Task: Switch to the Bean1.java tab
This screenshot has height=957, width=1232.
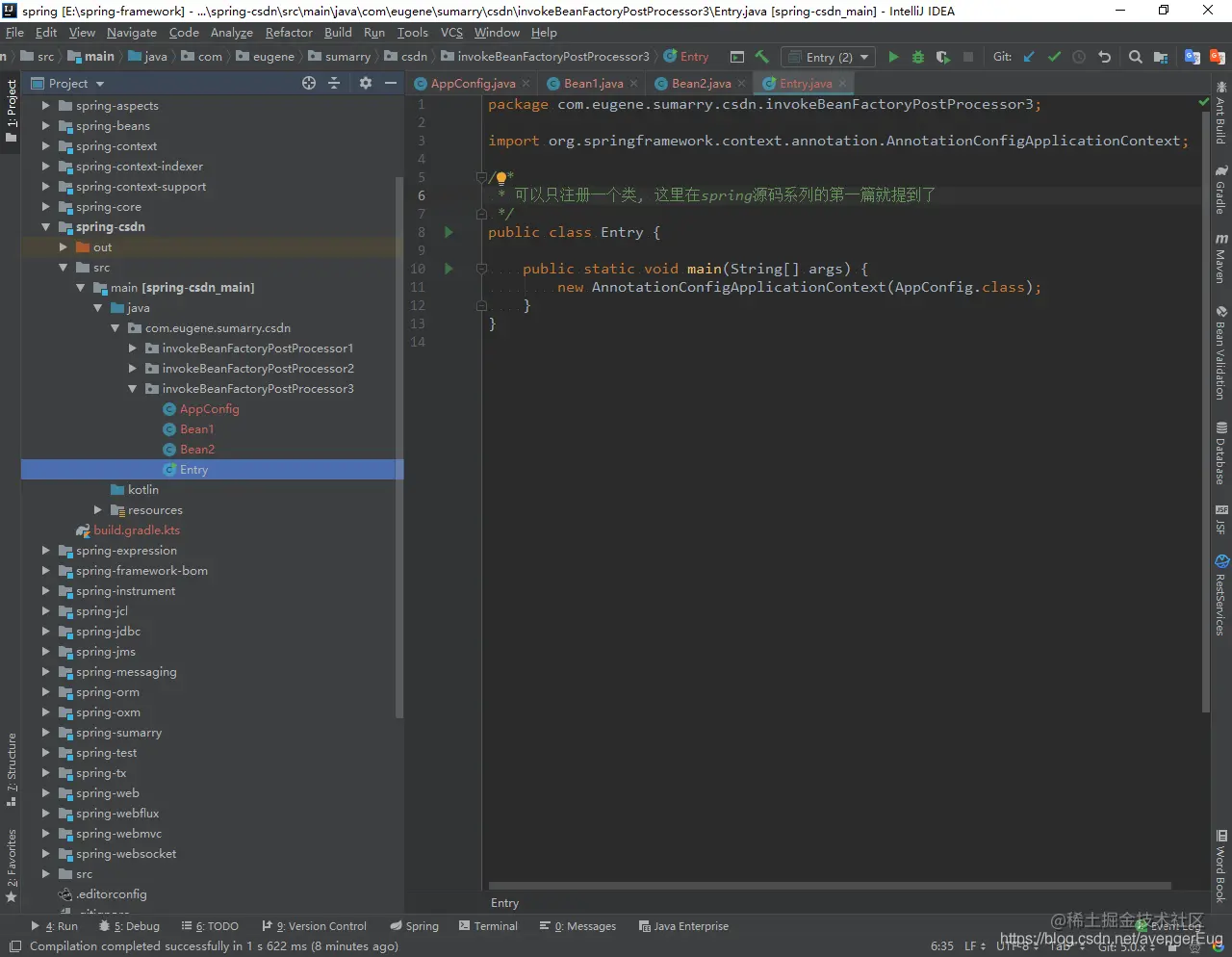Action: pos(593,84)
